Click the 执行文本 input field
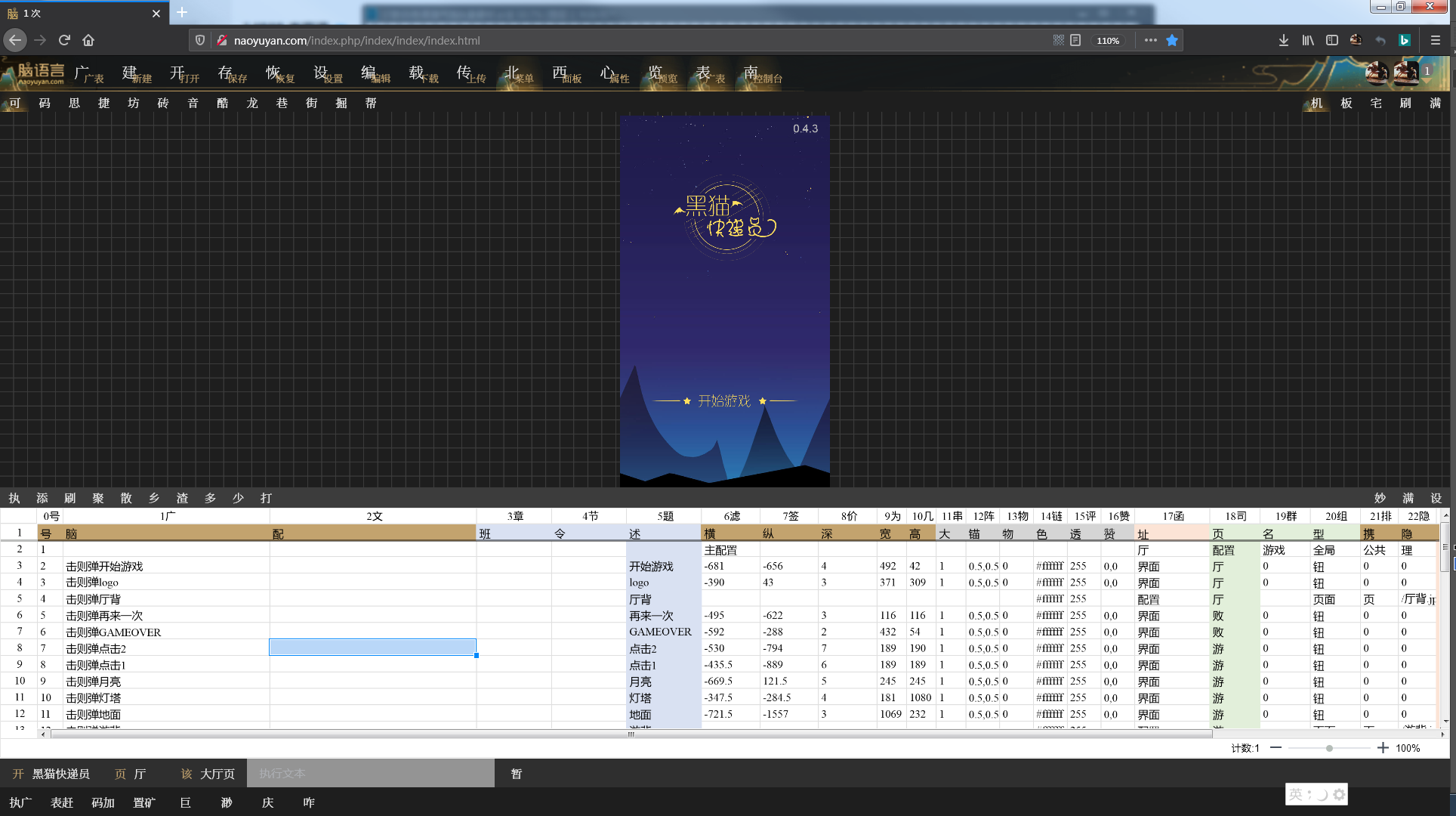 [x=370, y=774]
